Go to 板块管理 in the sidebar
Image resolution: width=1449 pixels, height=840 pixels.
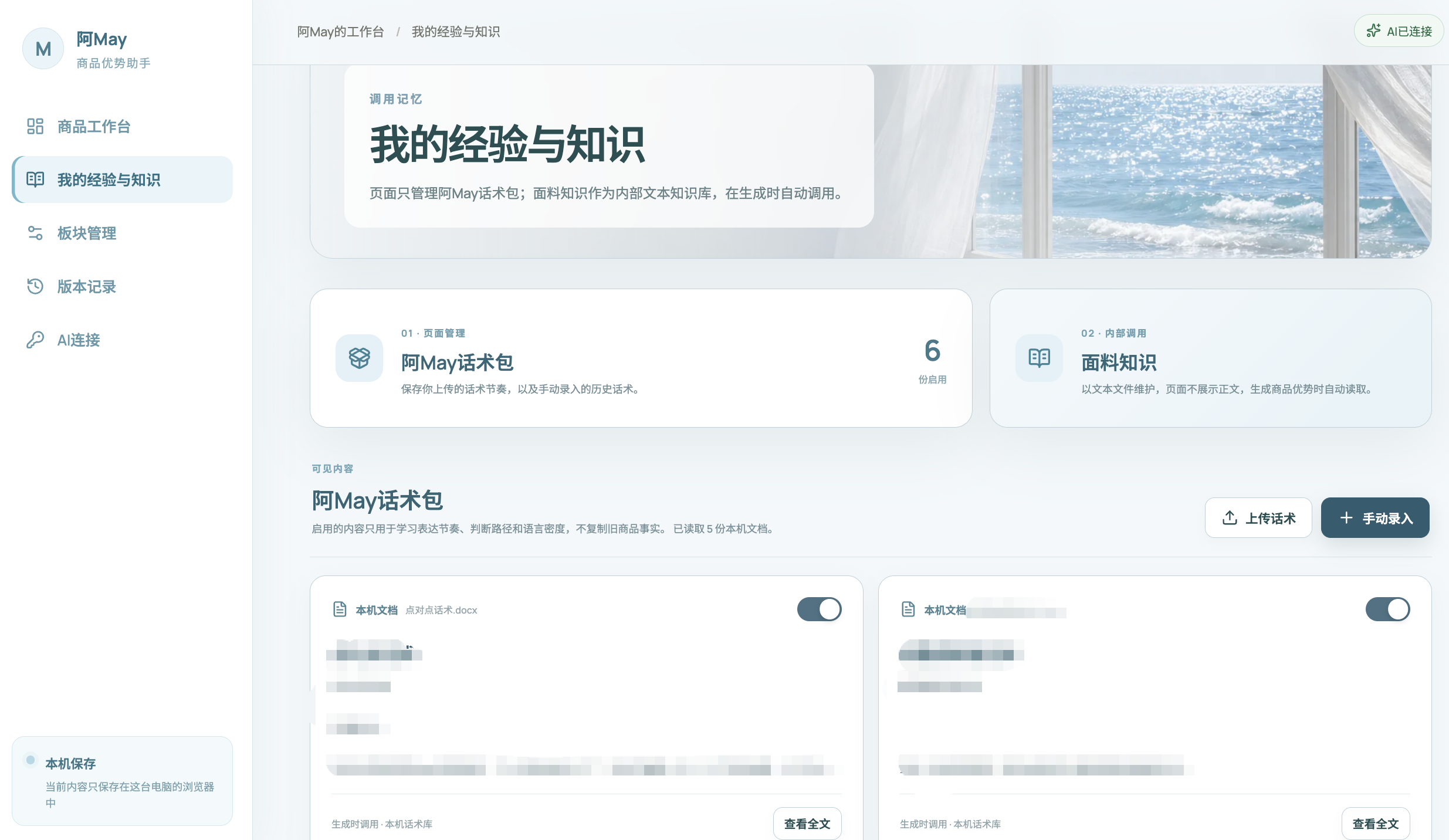point(122,233)
